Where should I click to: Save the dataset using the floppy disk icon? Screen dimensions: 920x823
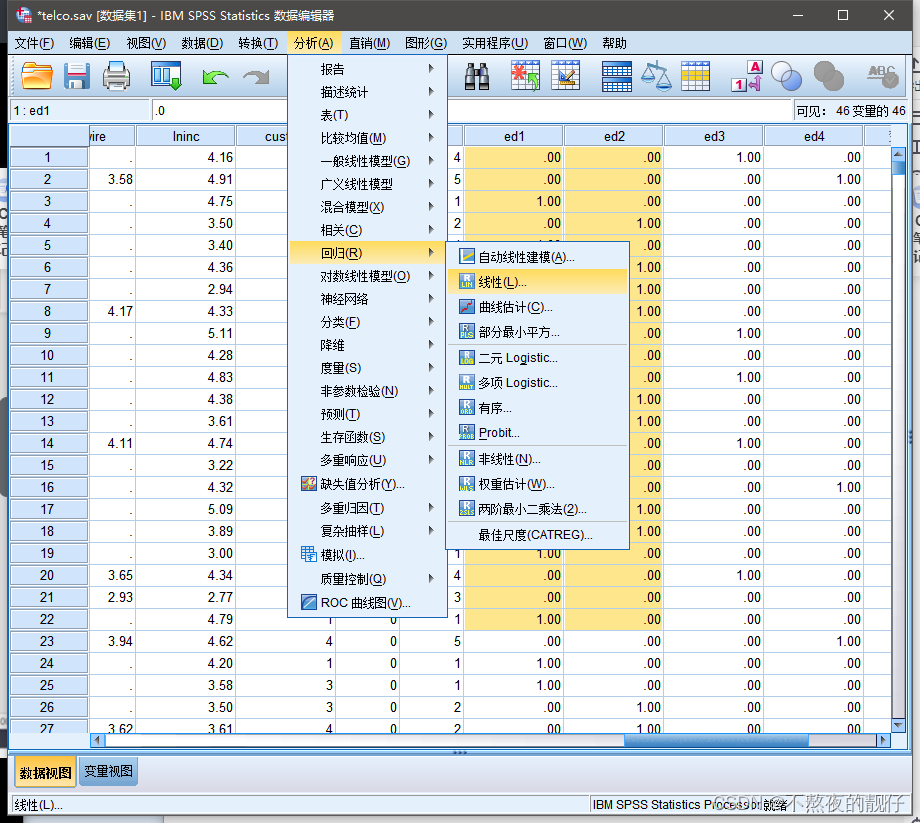pos(77,76)
